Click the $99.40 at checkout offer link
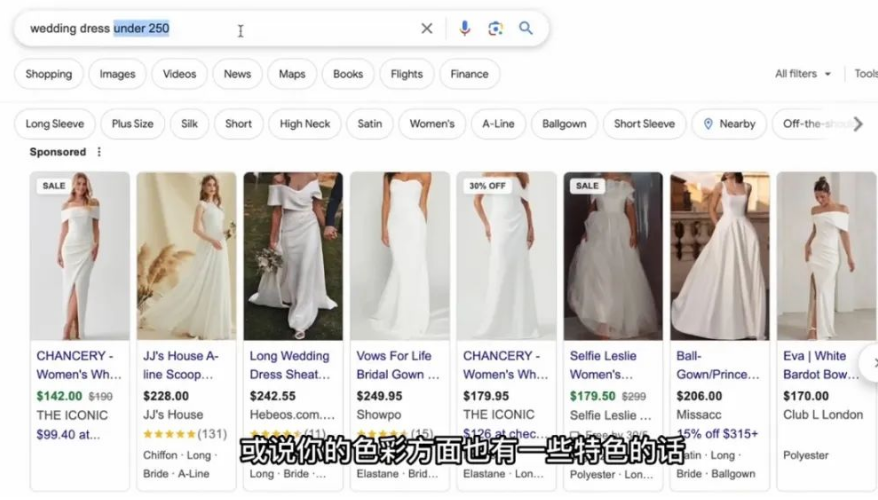The height and width of the screenshot is (500, 878). click(68, 434)
